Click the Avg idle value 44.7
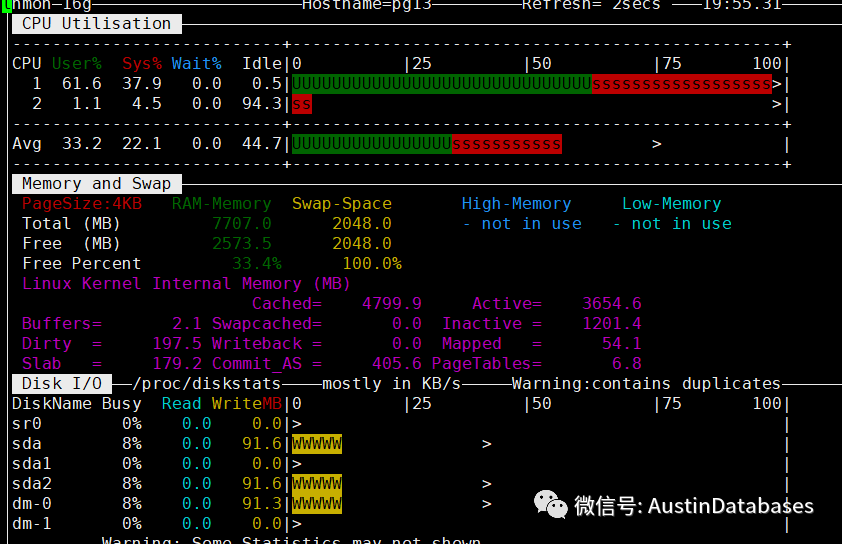This screenshot has width=842, height=544. point(262,144)
